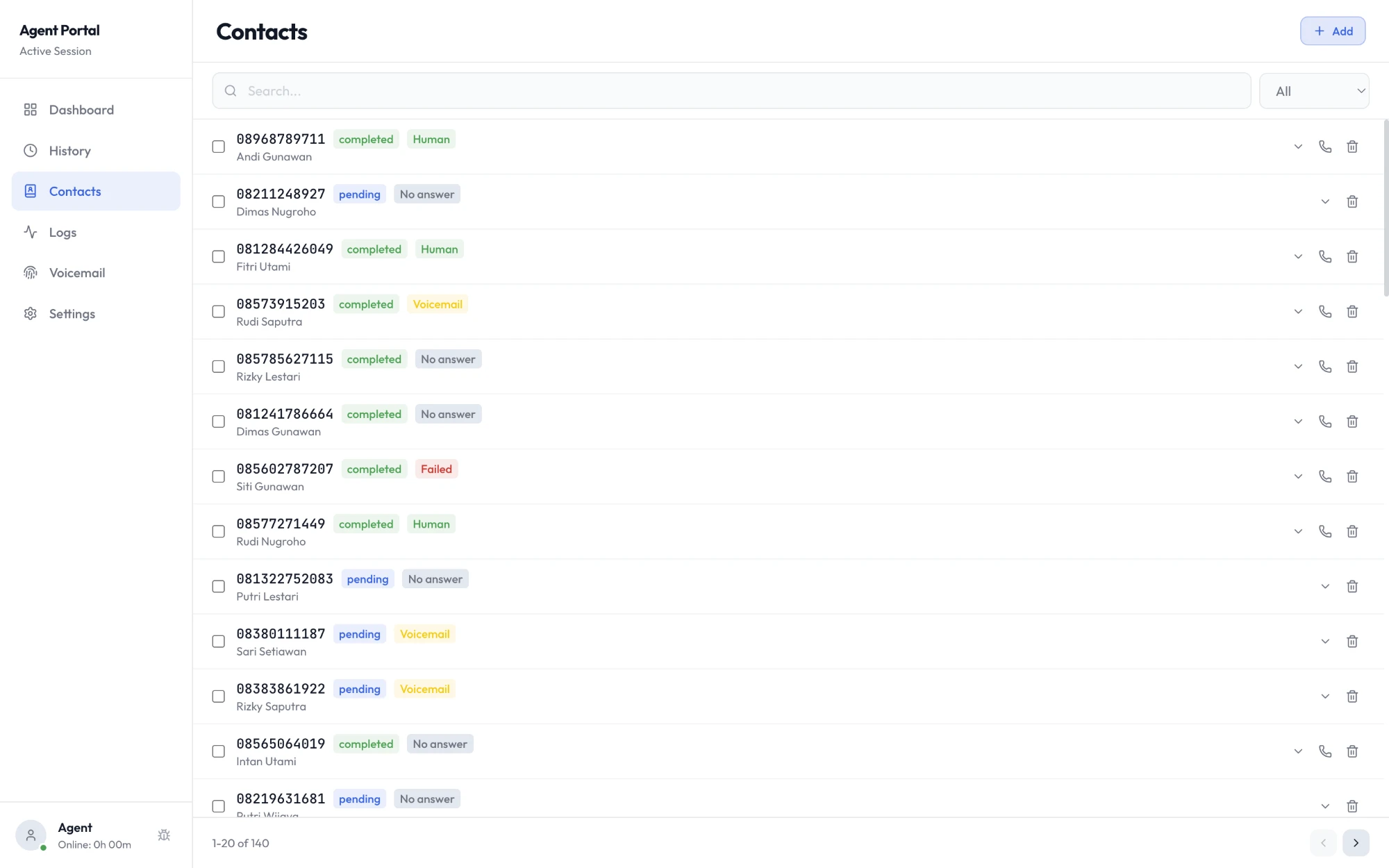The image size is (1389, 868).
Task: Delete Siti Gunawan contact with trash icon
Action: [1352, 476]
